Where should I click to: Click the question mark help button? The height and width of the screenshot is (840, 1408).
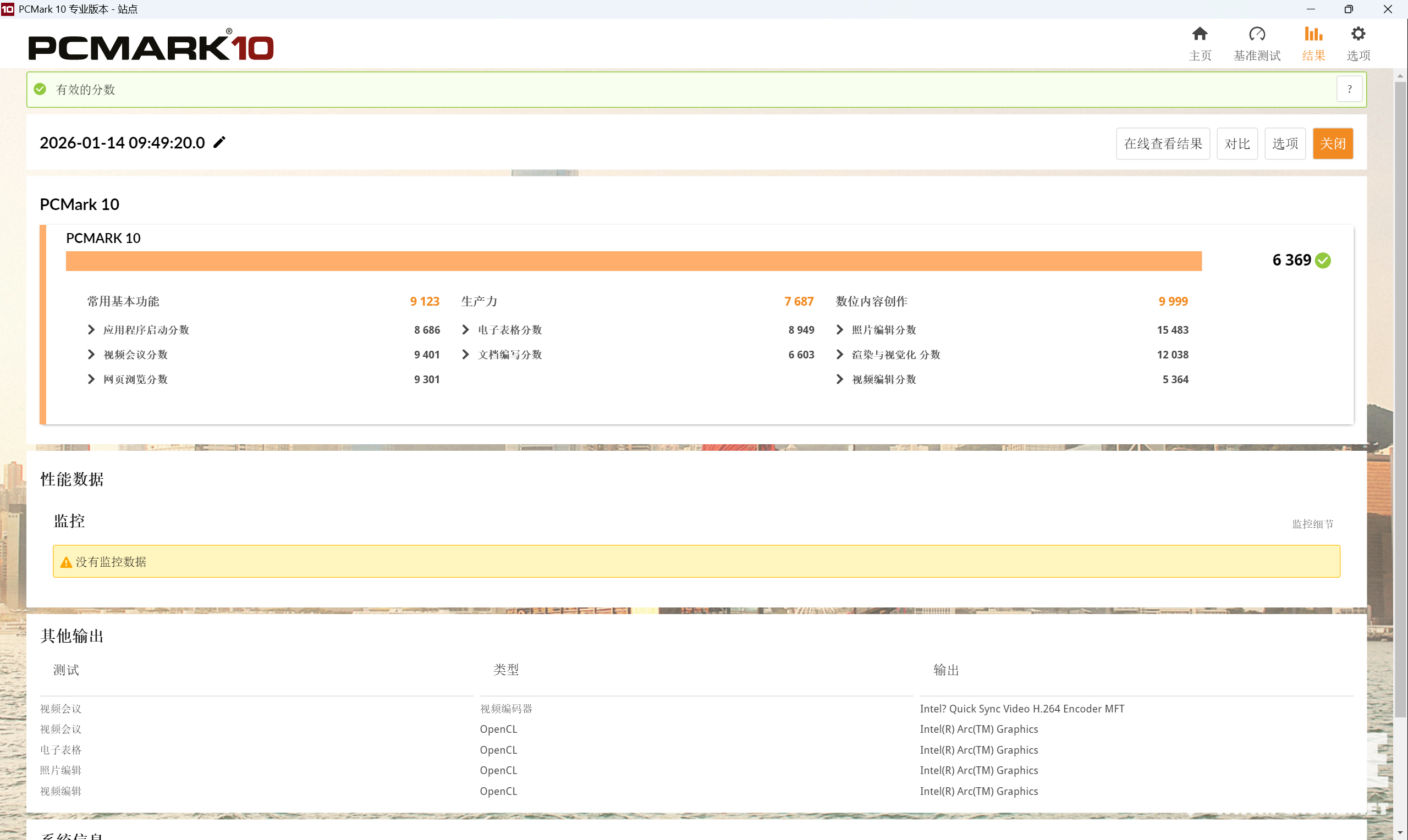pos(1349,90)
